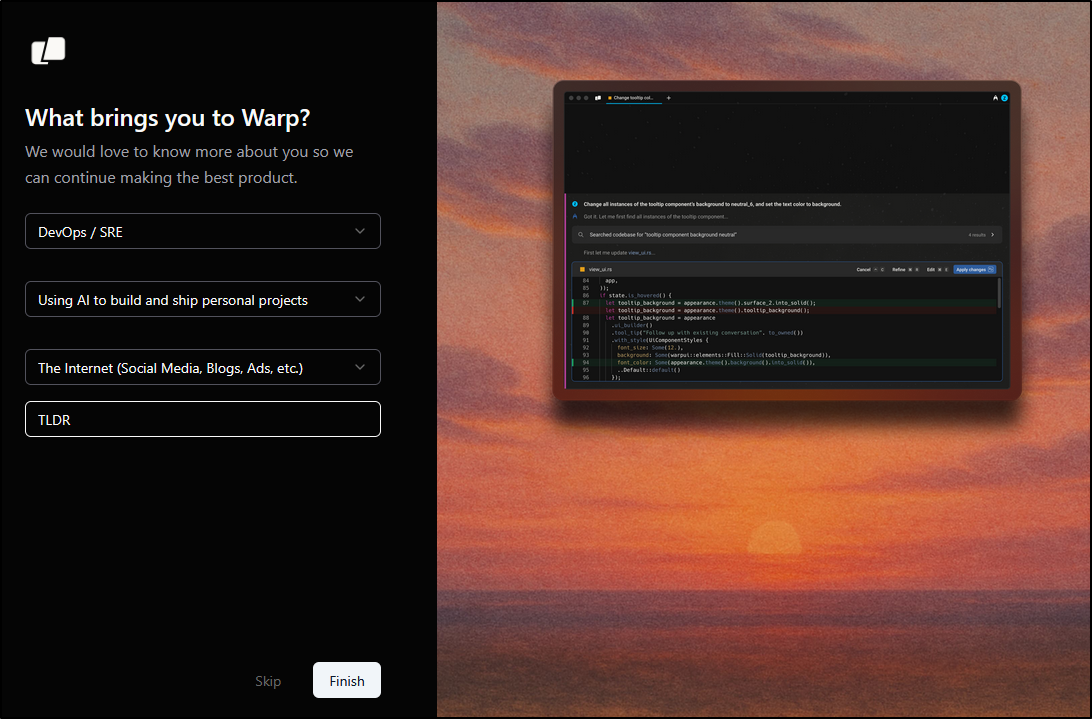The width and height of the screenshot is (1092, 719).
Task: Click the 'Change tooltip col...' tab in preview
Action: coord(632,98)
